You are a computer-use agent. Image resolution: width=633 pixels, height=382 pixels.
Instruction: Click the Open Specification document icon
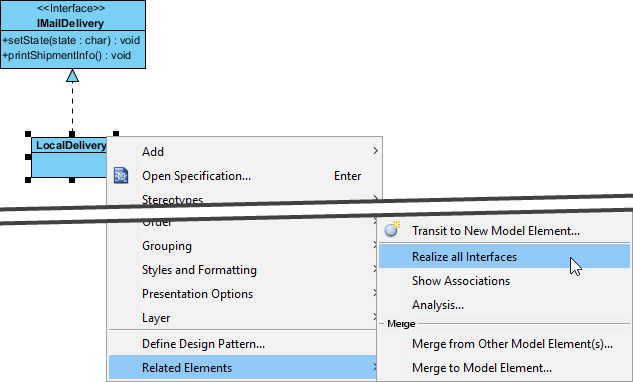tap(121, 176)
